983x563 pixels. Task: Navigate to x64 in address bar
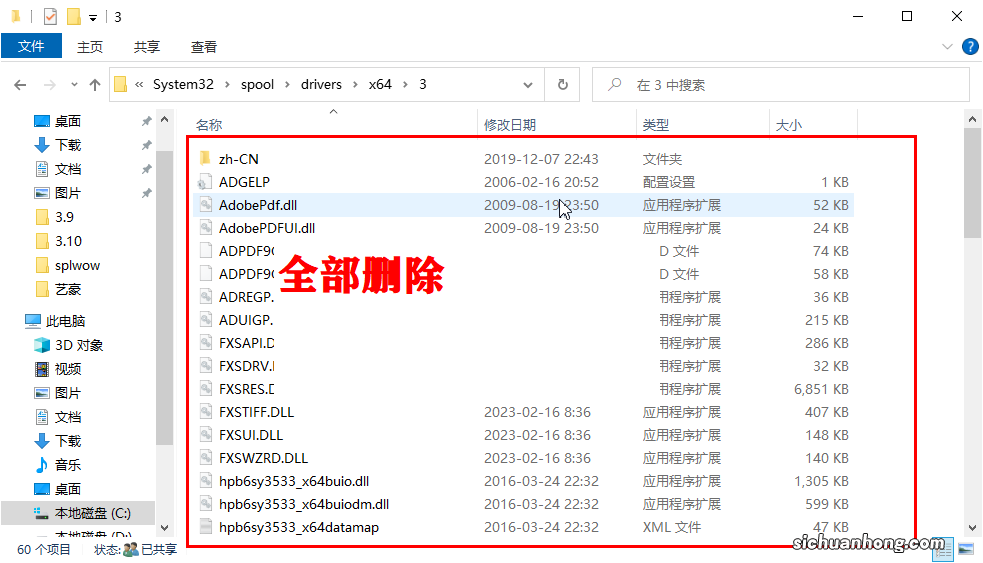click(380, 84)
